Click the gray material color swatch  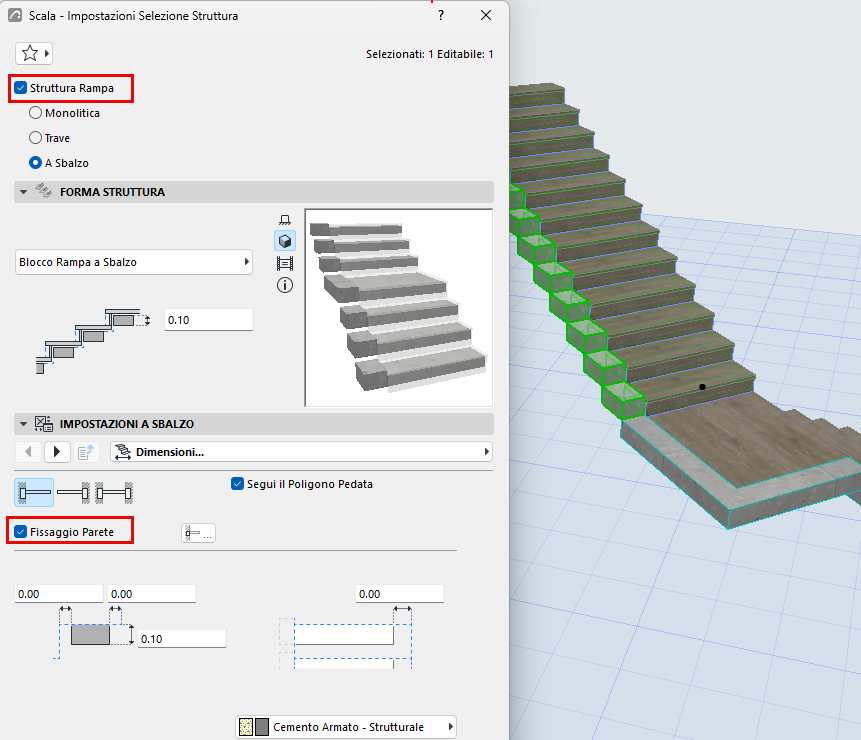tap(262, 727)
